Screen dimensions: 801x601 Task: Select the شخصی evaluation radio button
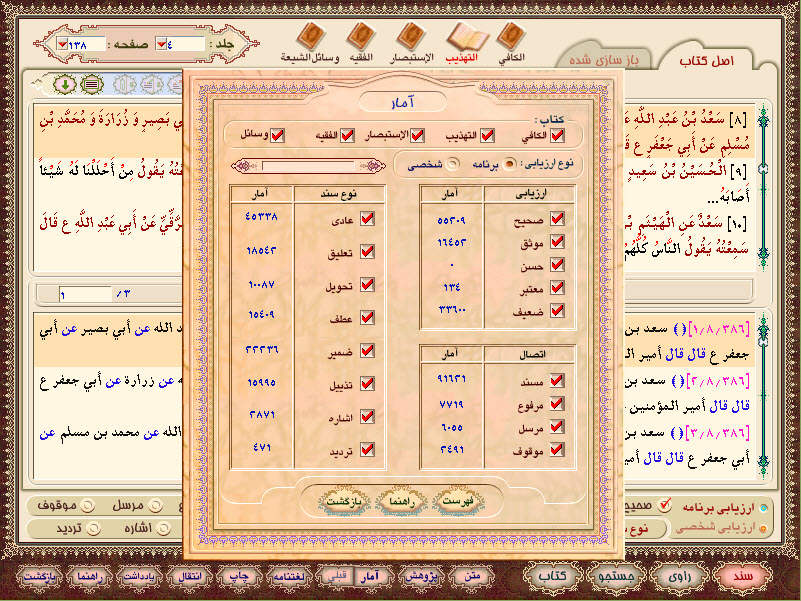(x=451, y=164)
